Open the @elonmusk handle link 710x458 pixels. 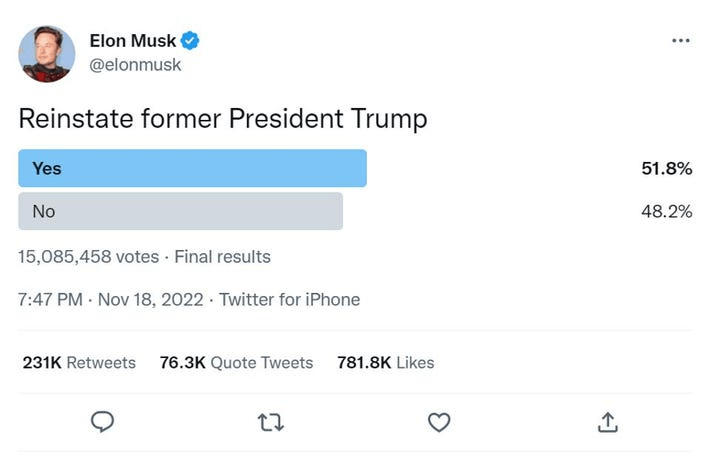point(135,65)
